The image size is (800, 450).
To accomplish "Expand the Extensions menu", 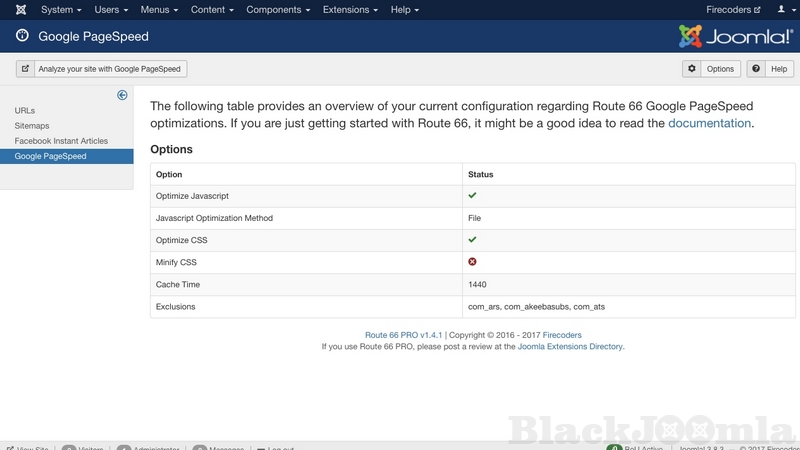I will point(350,10).
